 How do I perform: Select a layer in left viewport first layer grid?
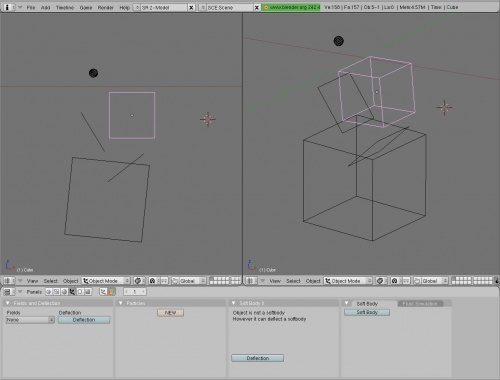(219, 281)
